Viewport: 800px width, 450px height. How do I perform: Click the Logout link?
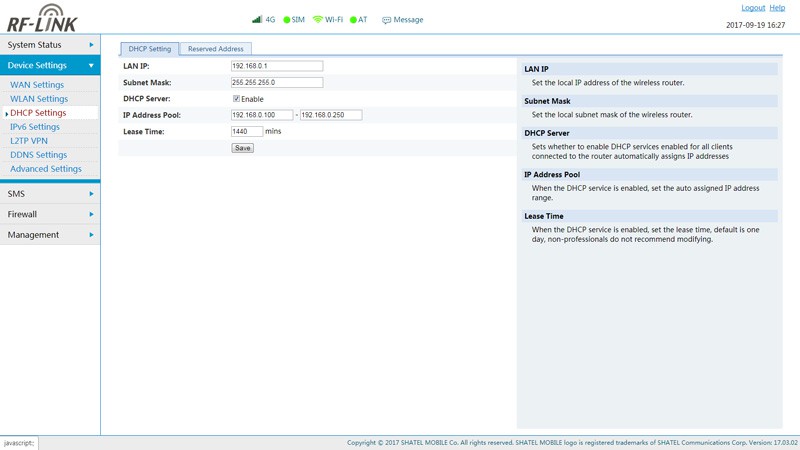coord(752,8)
